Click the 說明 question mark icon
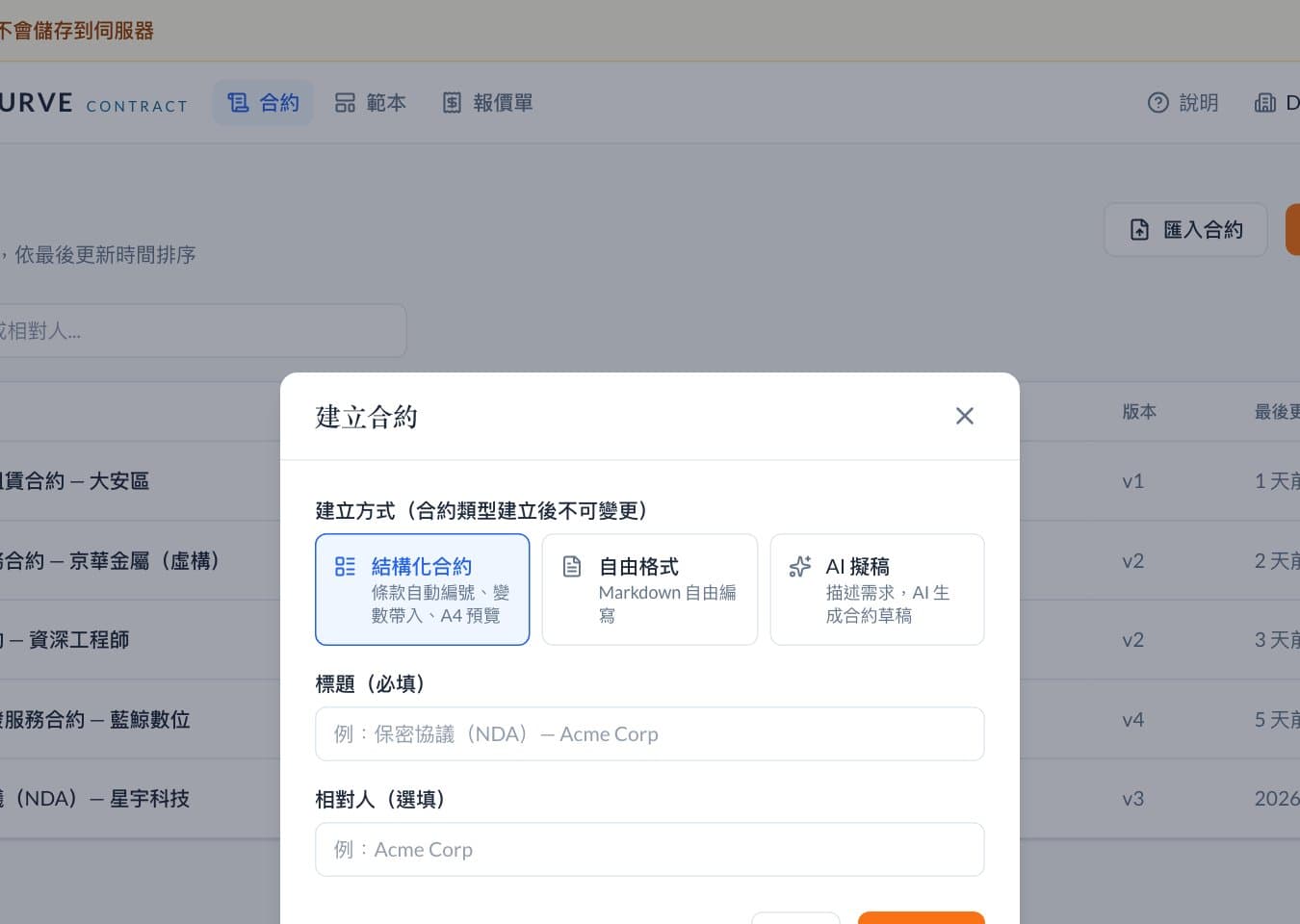Viewport: 1300px width, 924px height. 1158,102
